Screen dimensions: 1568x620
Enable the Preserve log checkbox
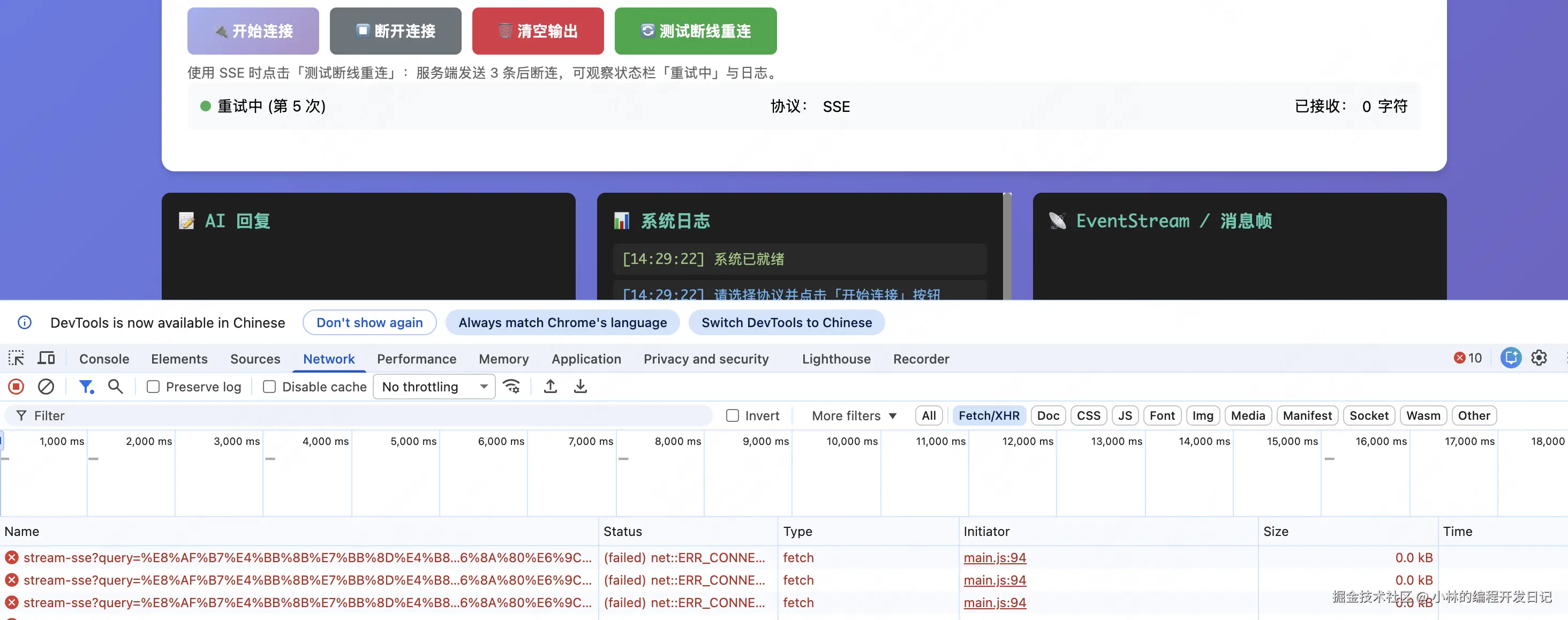[x=153, y=387]
